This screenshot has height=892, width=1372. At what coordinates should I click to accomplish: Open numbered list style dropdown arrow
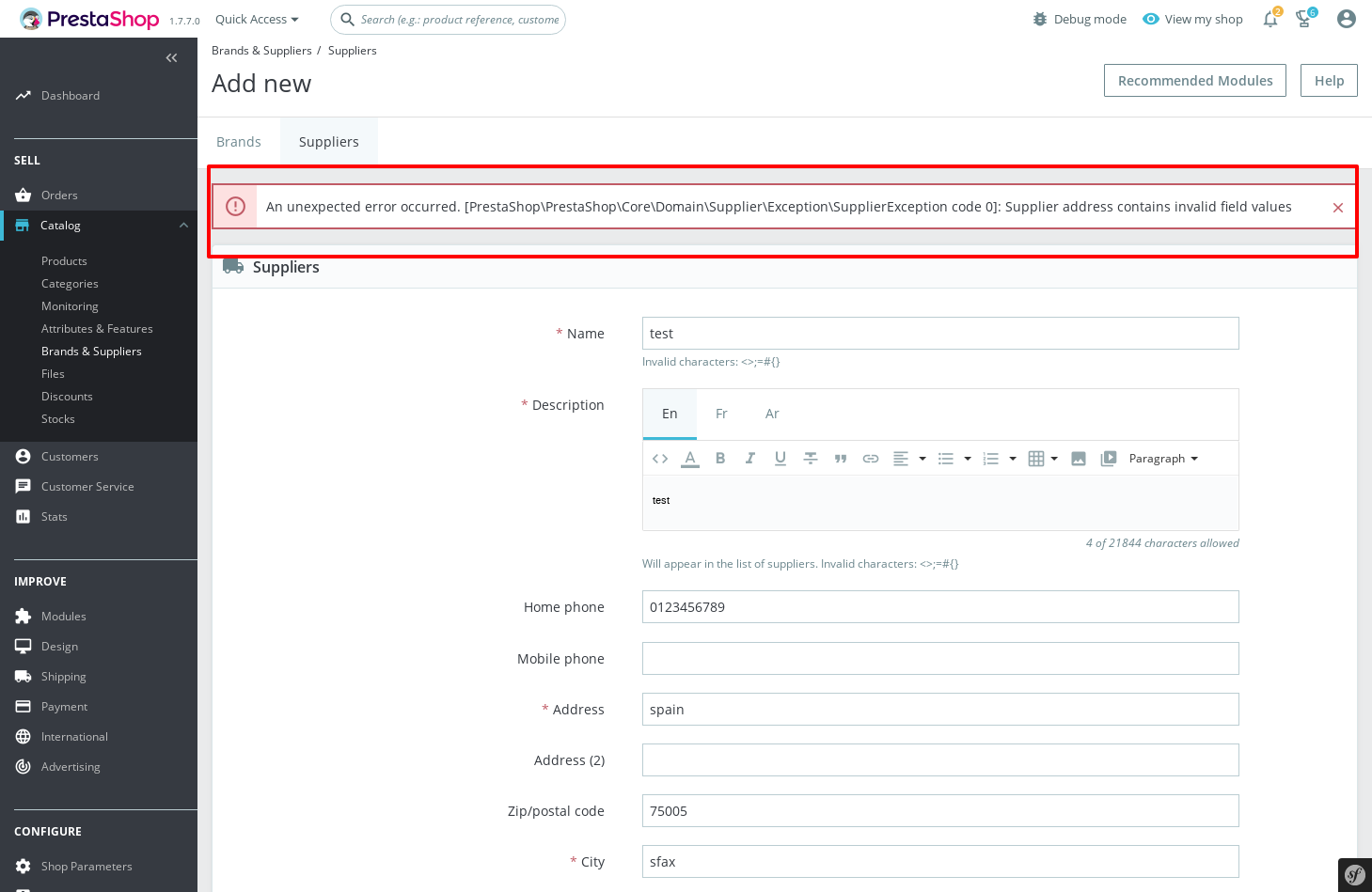click(x=1013, y=459)
